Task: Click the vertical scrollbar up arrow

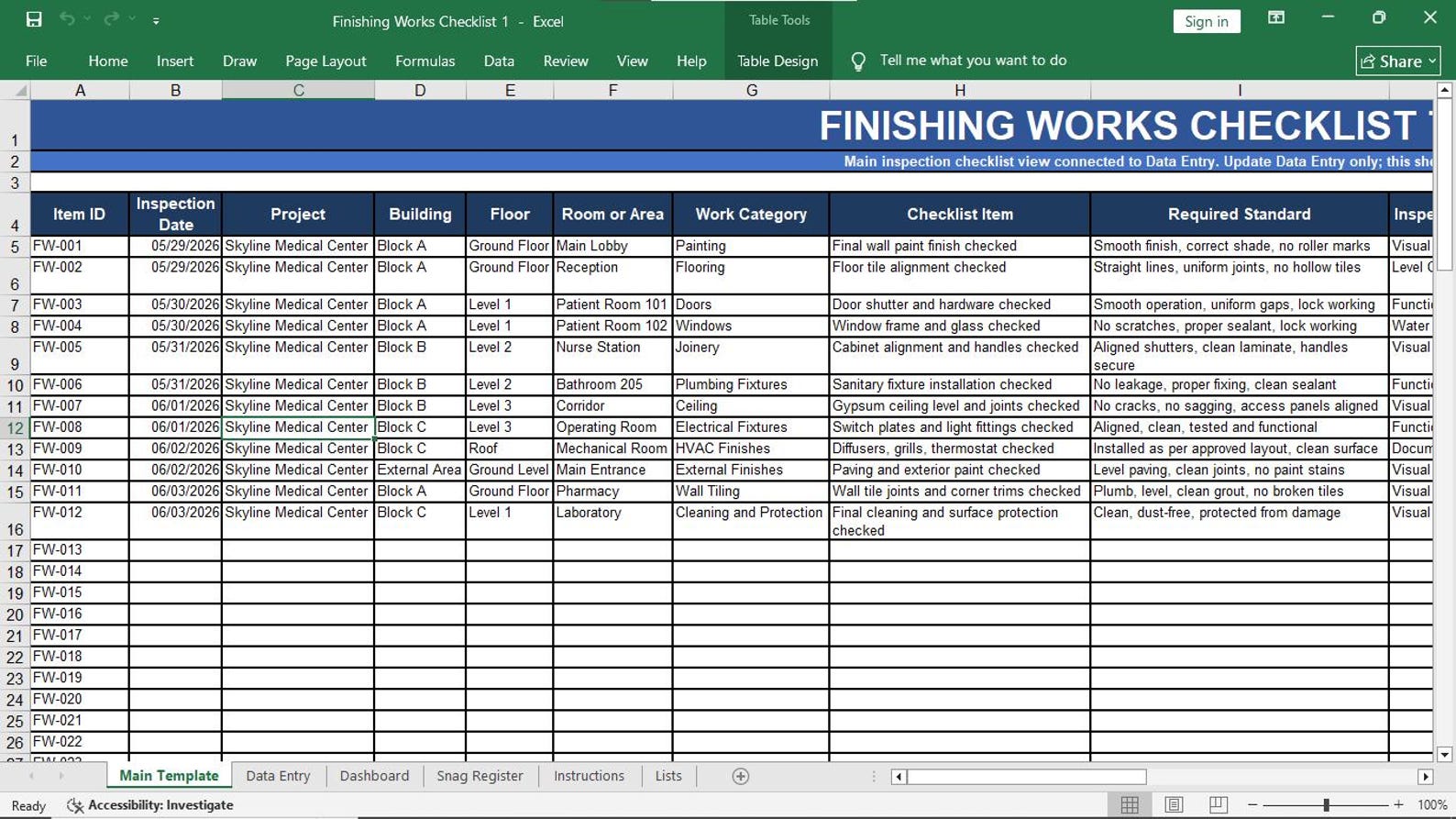Action: pos(1444,90)
